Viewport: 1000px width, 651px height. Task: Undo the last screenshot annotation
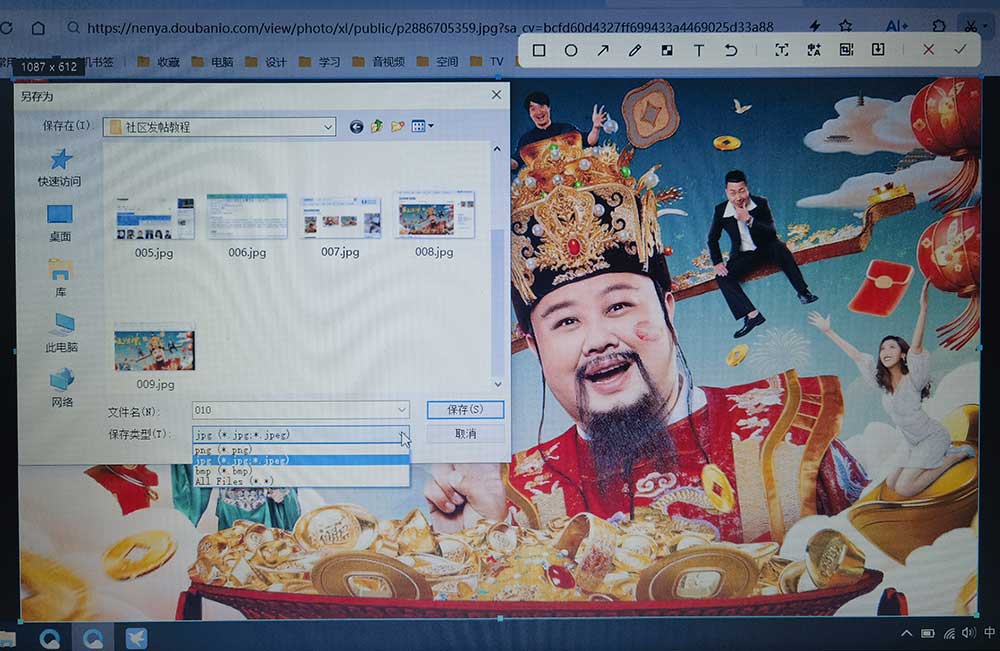tap(731, 50)
